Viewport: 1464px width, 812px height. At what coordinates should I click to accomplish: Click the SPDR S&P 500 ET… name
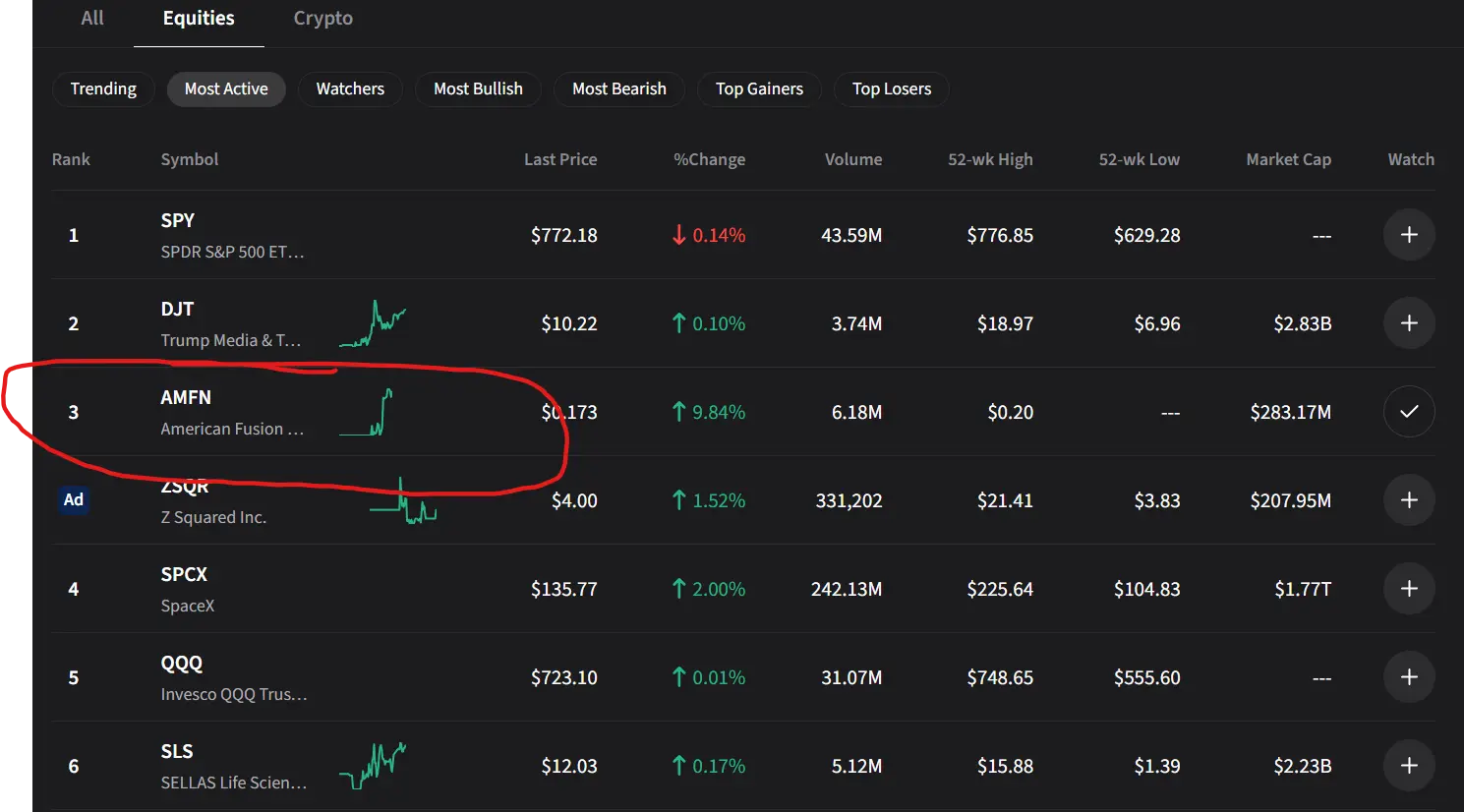click(x=233, y=252)
